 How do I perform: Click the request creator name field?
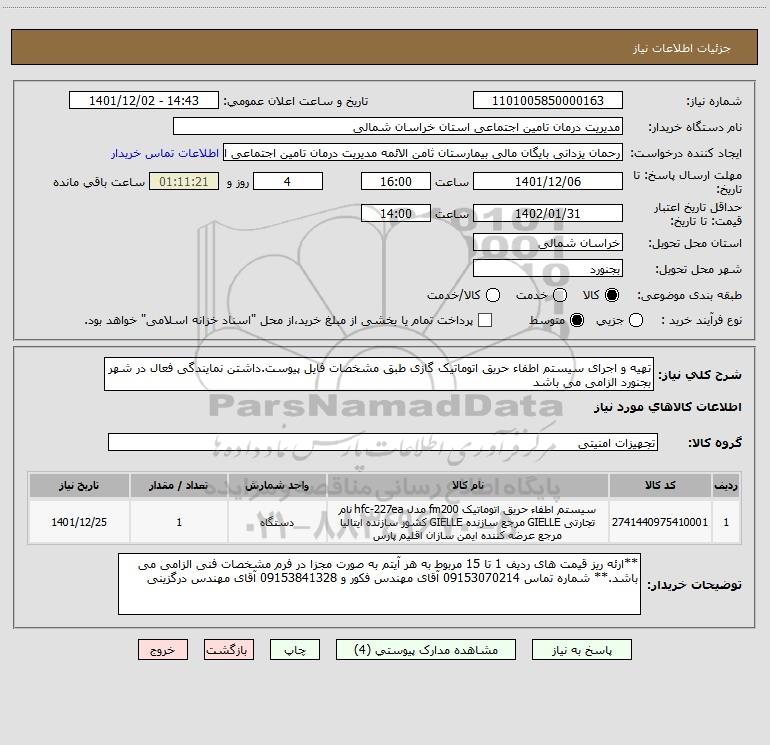423,152
